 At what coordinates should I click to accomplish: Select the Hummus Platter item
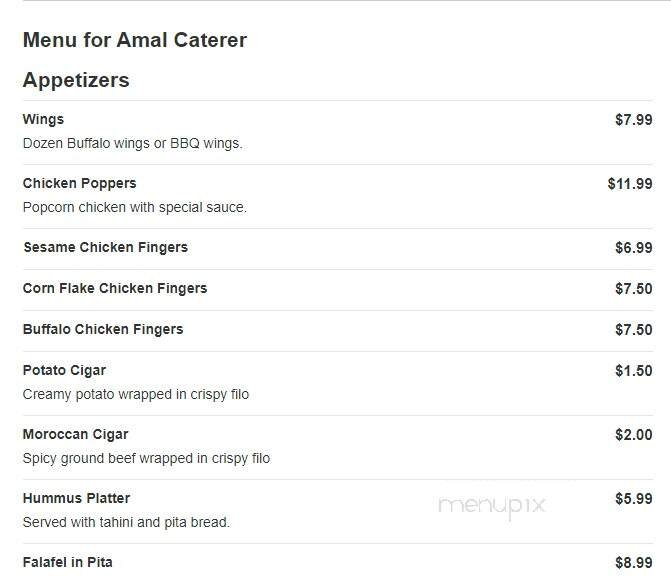tap(76, 499)
